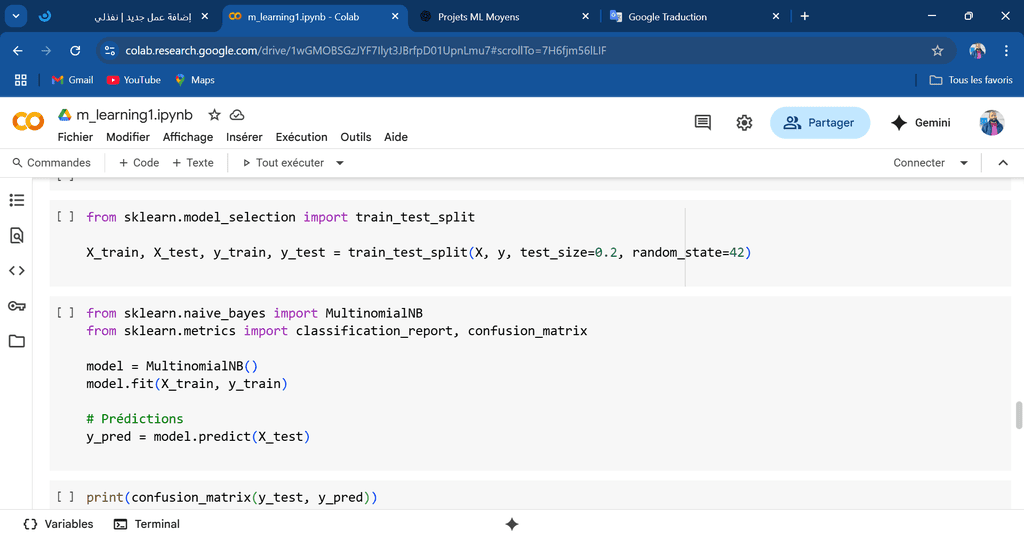Open the Insérer menu
This screenshot has width=1024, height=538.
[x=244, y=137]
